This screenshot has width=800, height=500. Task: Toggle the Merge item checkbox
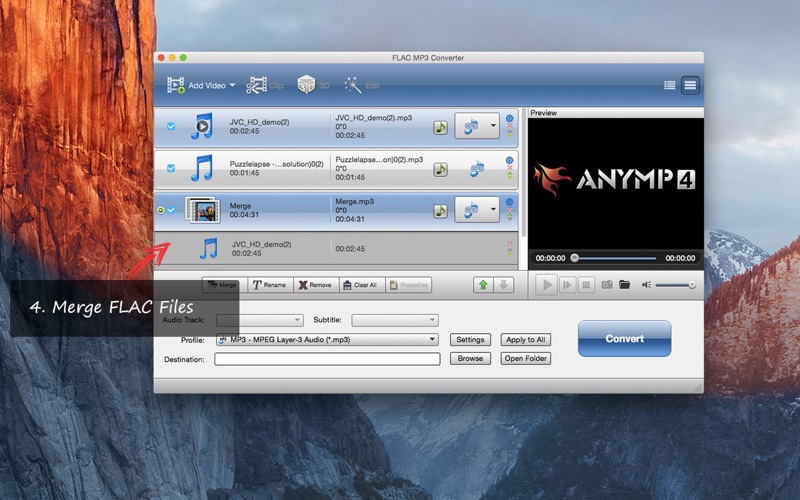point(171,210)
